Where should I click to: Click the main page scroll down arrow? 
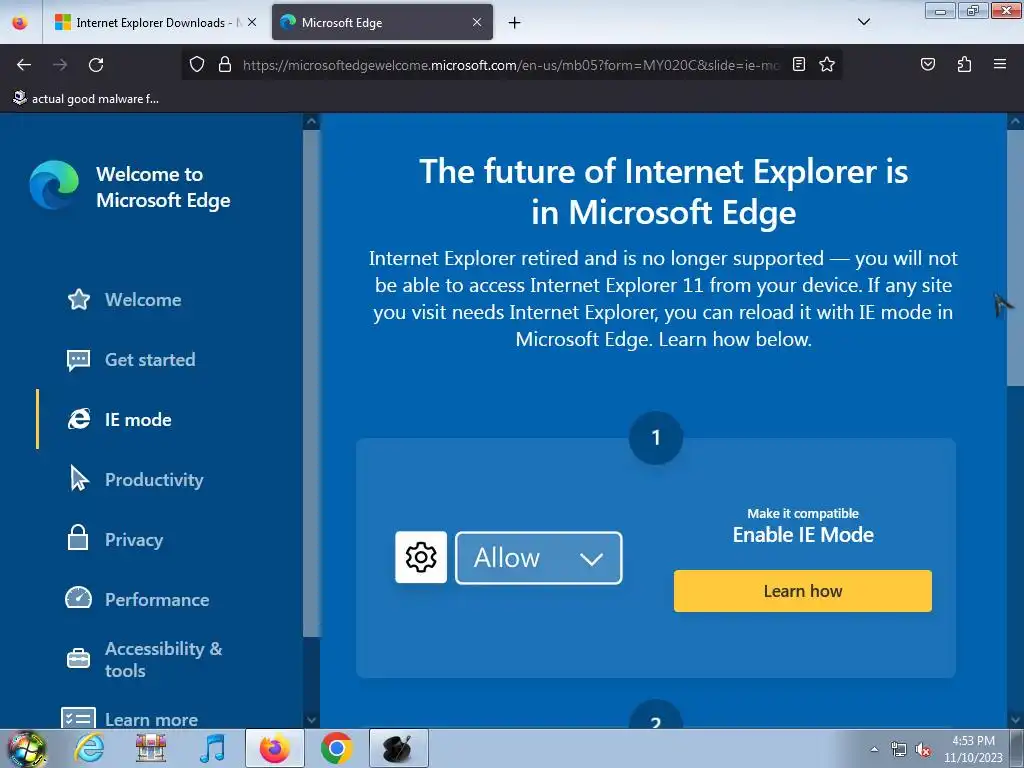coord(1016,720)
